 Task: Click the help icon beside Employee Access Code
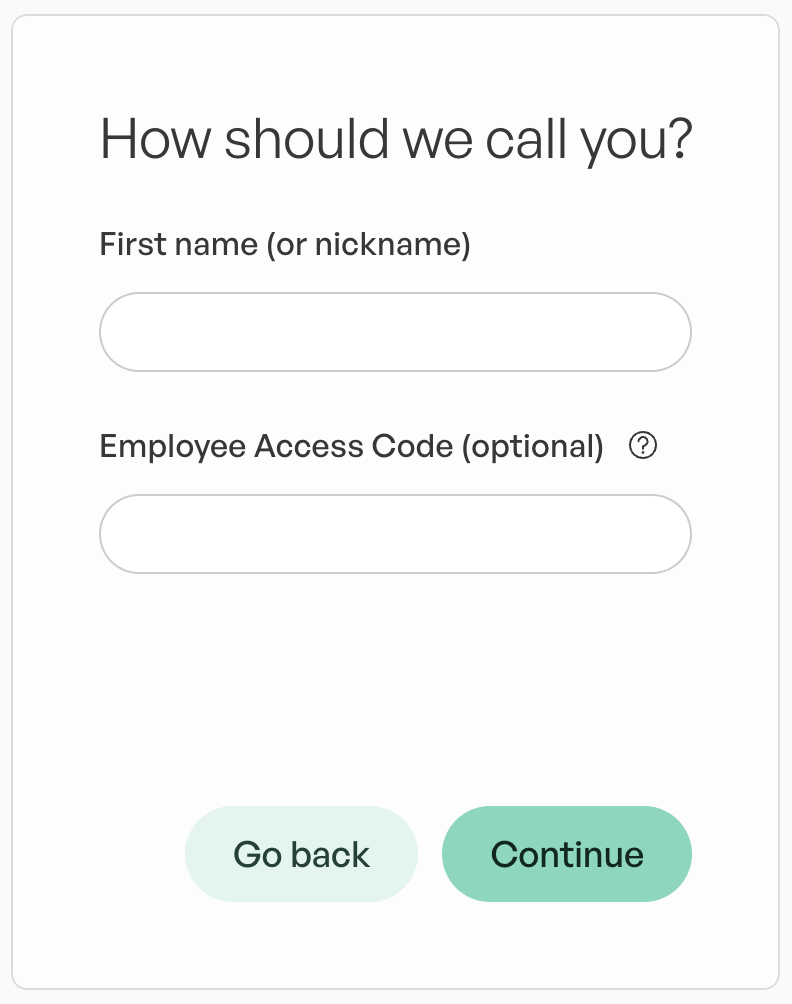(x=642, y=446)
